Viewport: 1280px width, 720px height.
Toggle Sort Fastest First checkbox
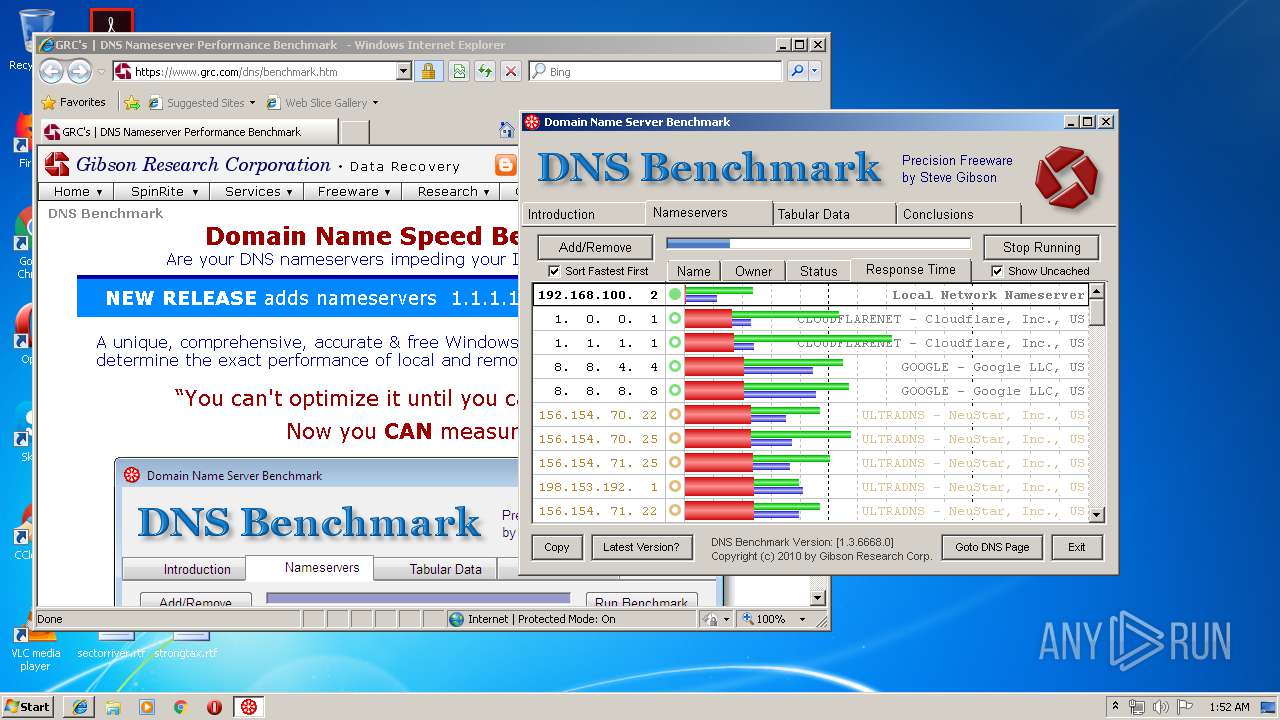coord(554,271)
